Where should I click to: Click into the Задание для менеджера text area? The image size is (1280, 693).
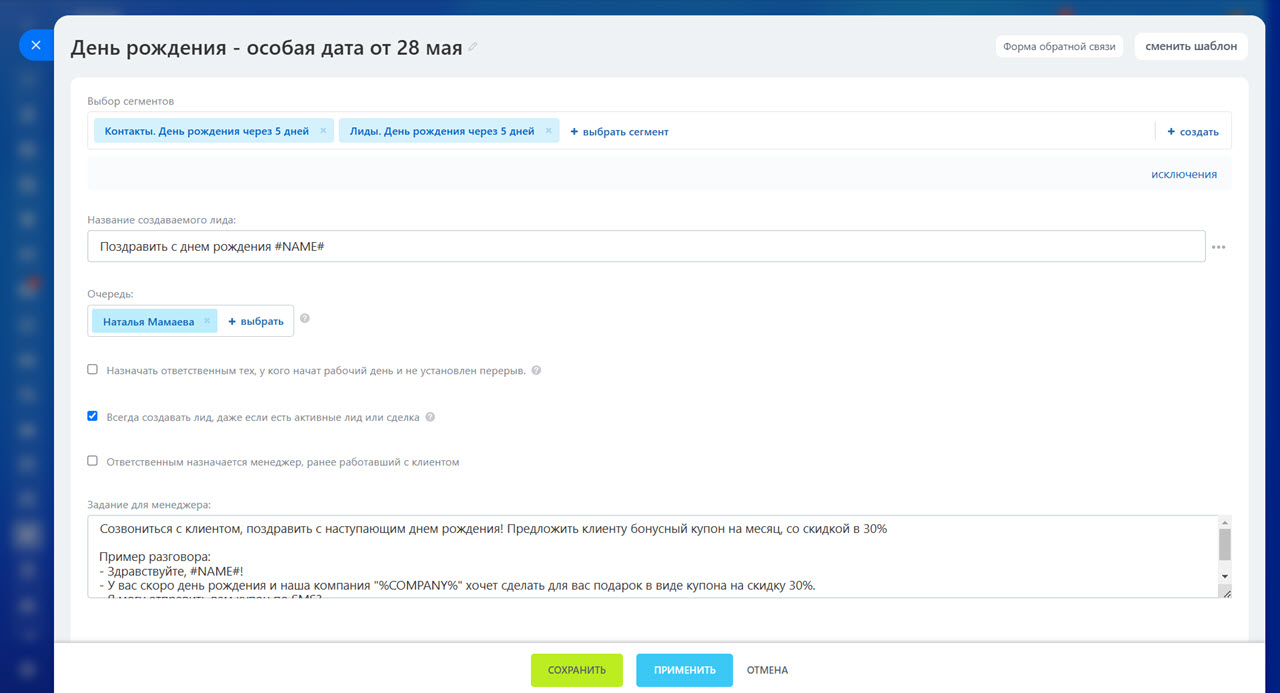(652, 557)
